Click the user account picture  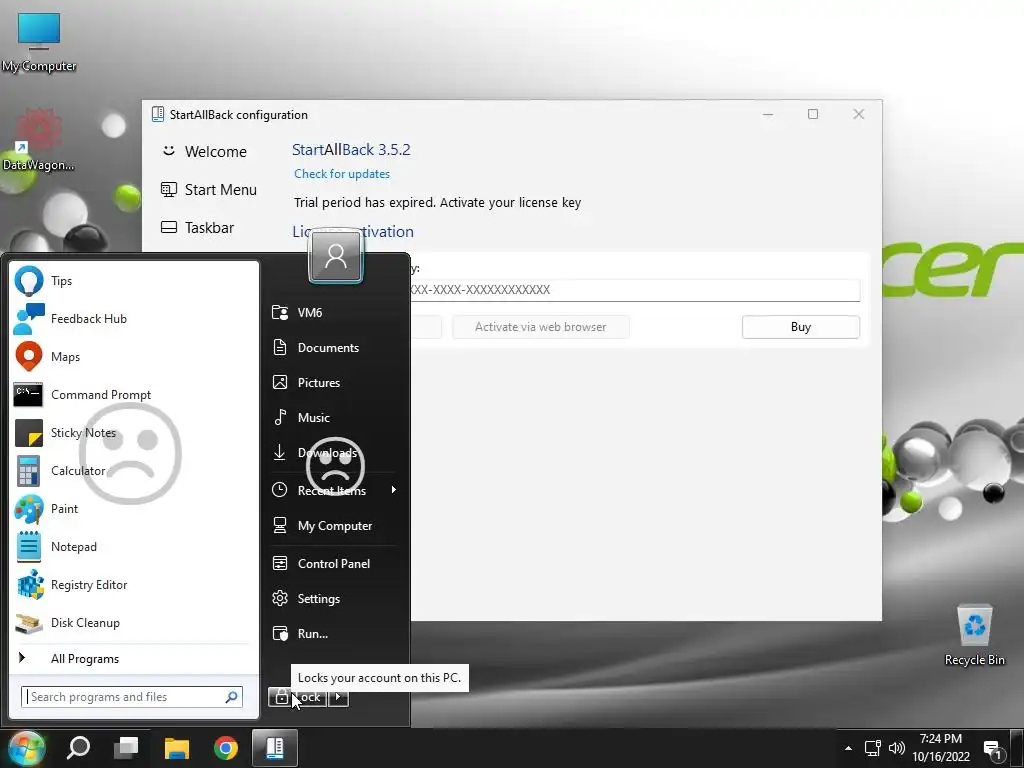[x=336, y=256]
